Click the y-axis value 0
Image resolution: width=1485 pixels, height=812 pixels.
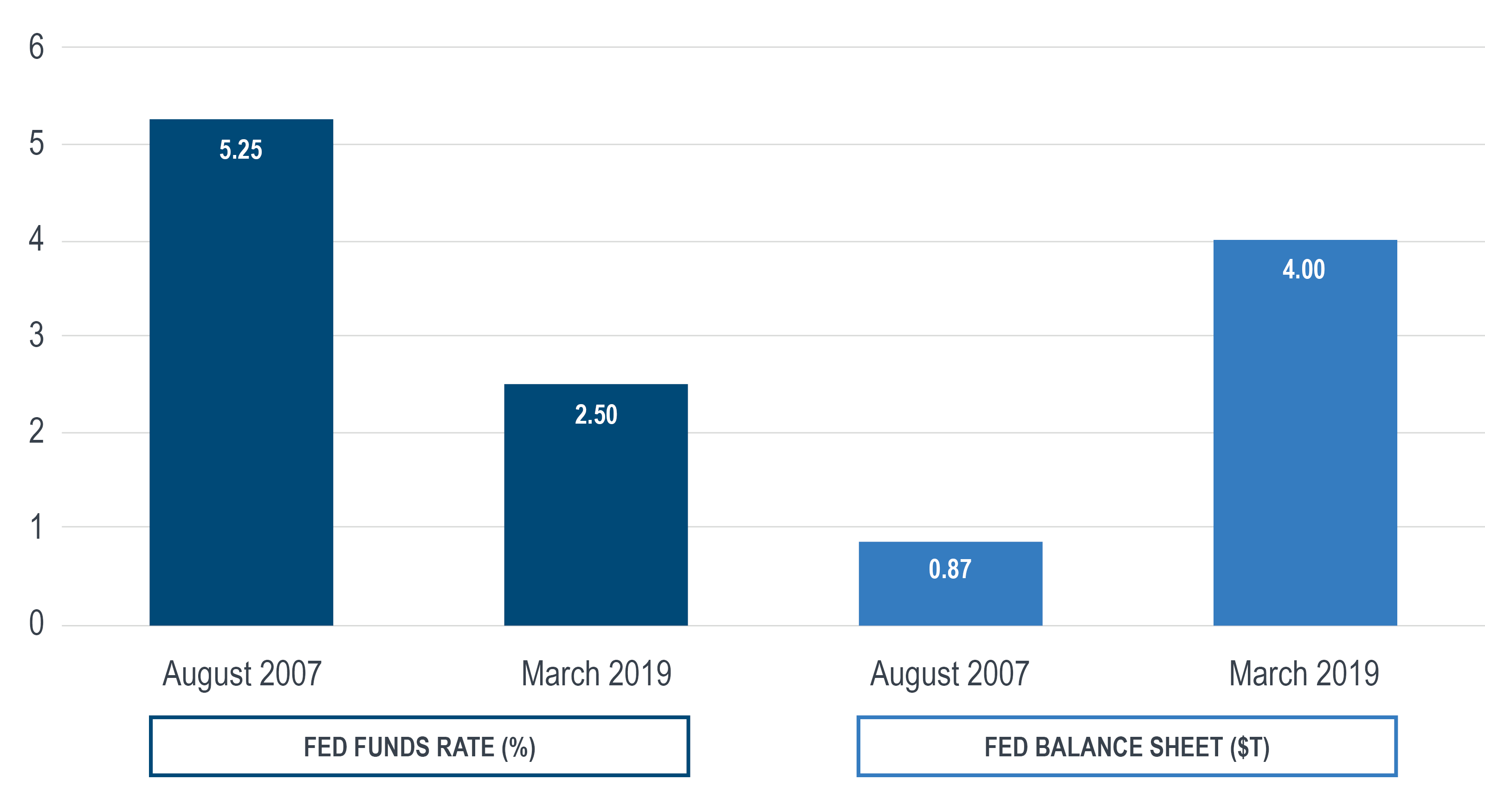tap(36, 624)
